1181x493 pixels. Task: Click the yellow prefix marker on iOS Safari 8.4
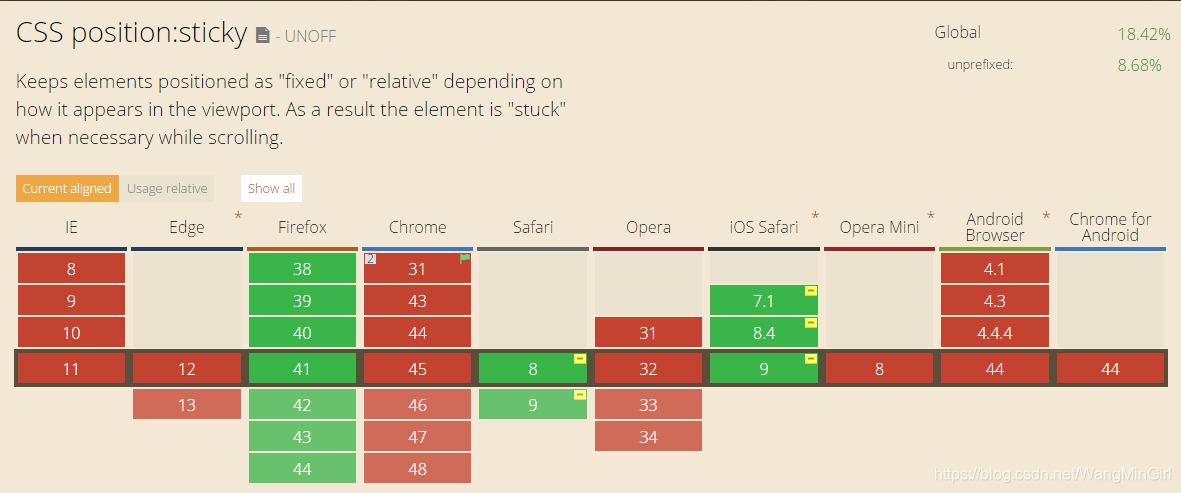coord(811,323)
